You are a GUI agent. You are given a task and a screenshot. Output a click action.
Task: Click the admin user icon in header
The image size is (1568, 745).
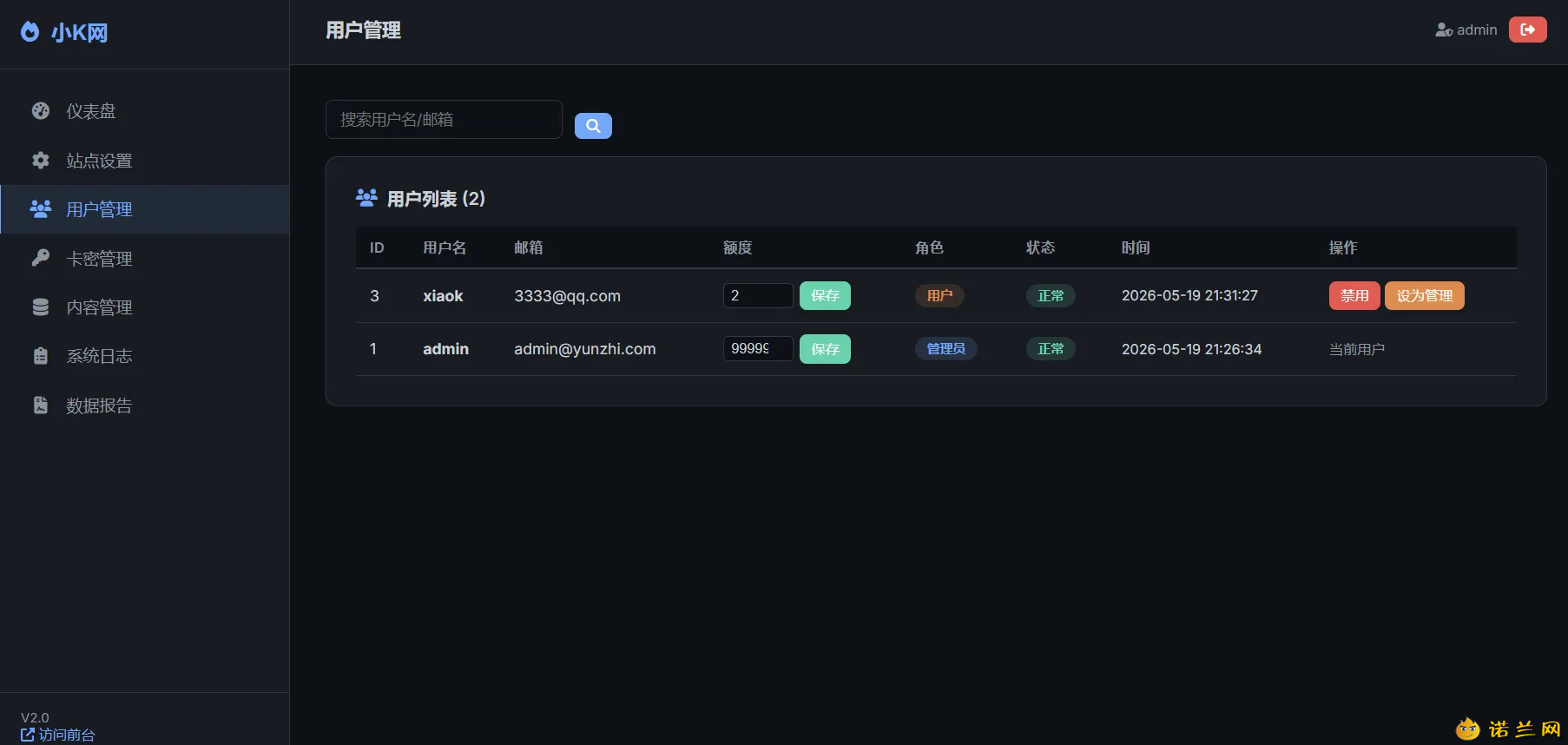tap(1444, 30)
